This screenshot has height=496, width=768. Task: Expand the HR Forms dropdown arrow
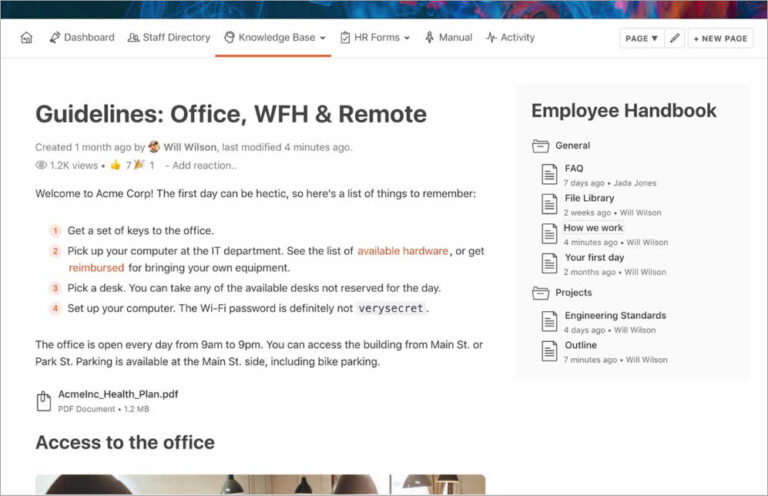coord(407,38)
